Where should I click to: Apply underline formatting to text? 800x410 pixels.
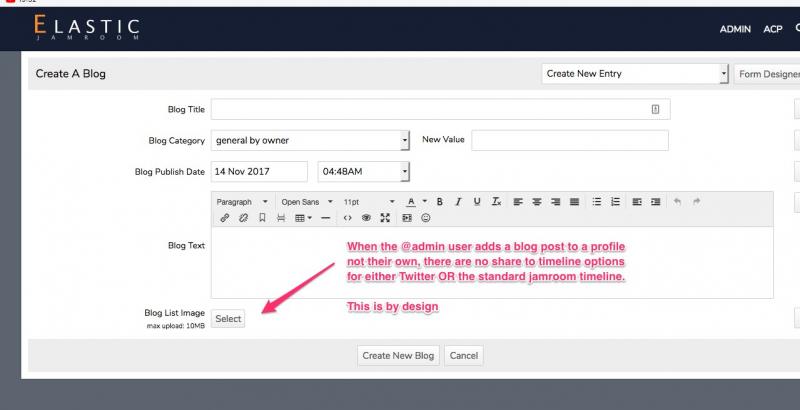coord(477,201)
